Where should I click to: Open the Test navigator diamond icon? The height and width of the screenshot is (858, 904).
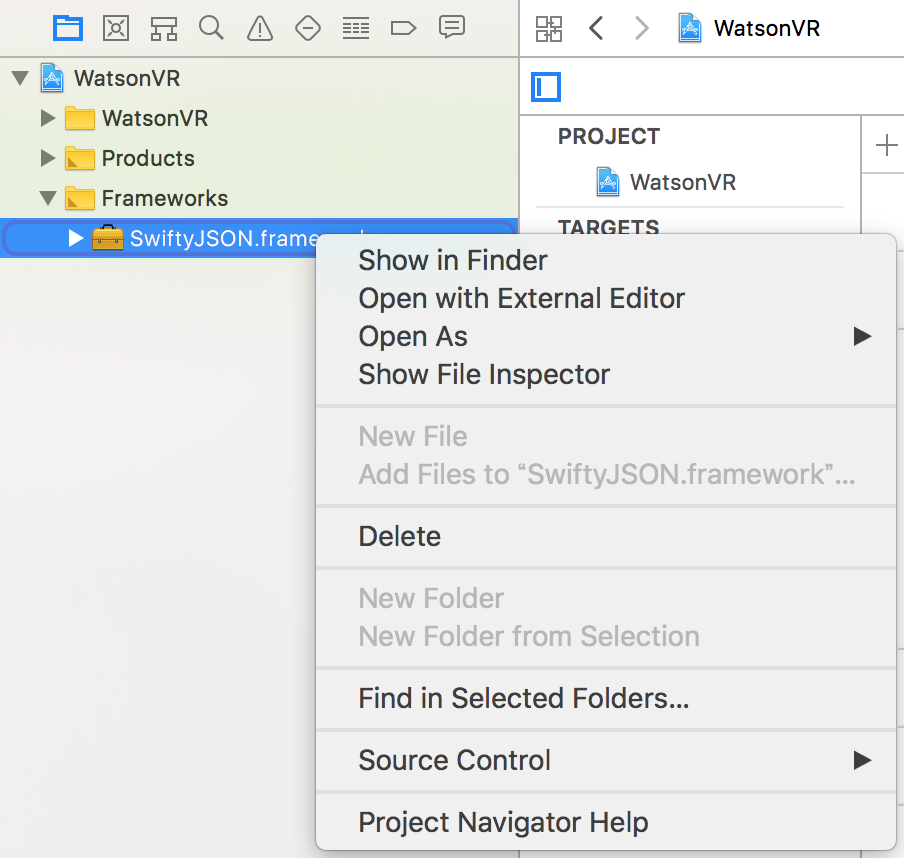(x=308, y=28)
